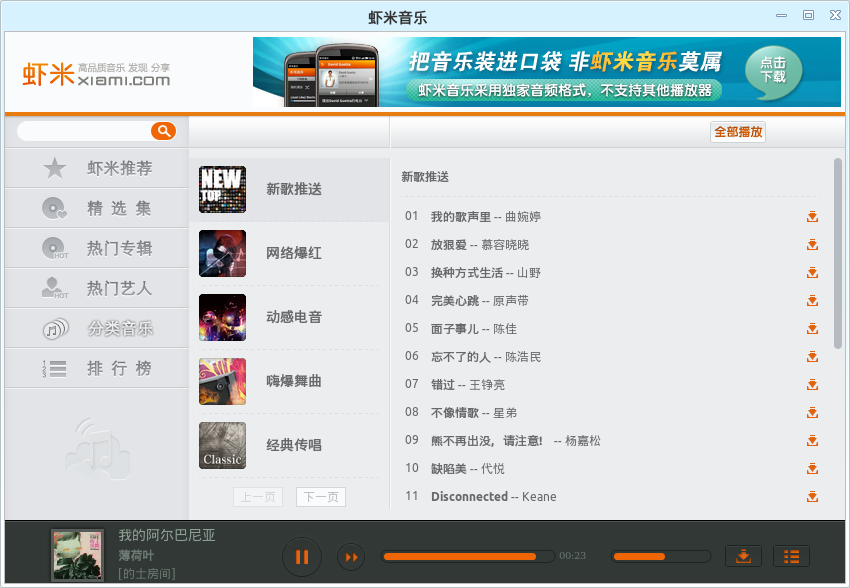Click the 上一页 previous page button
850x588 pixels.
pos(258,497)
